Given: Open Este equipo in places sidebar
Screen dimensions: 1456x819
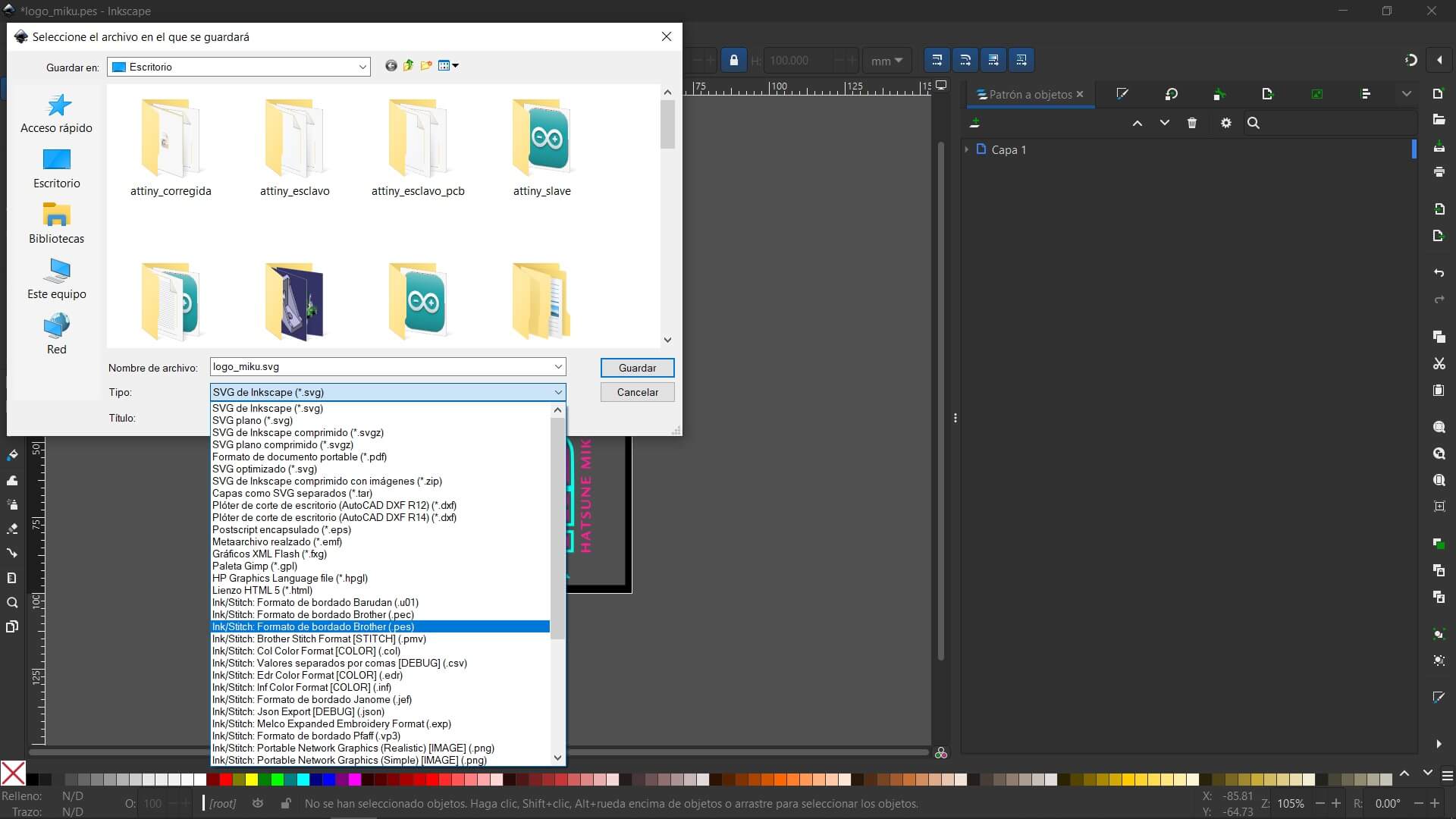Looking at the screenshot, I should pos(57,280).
